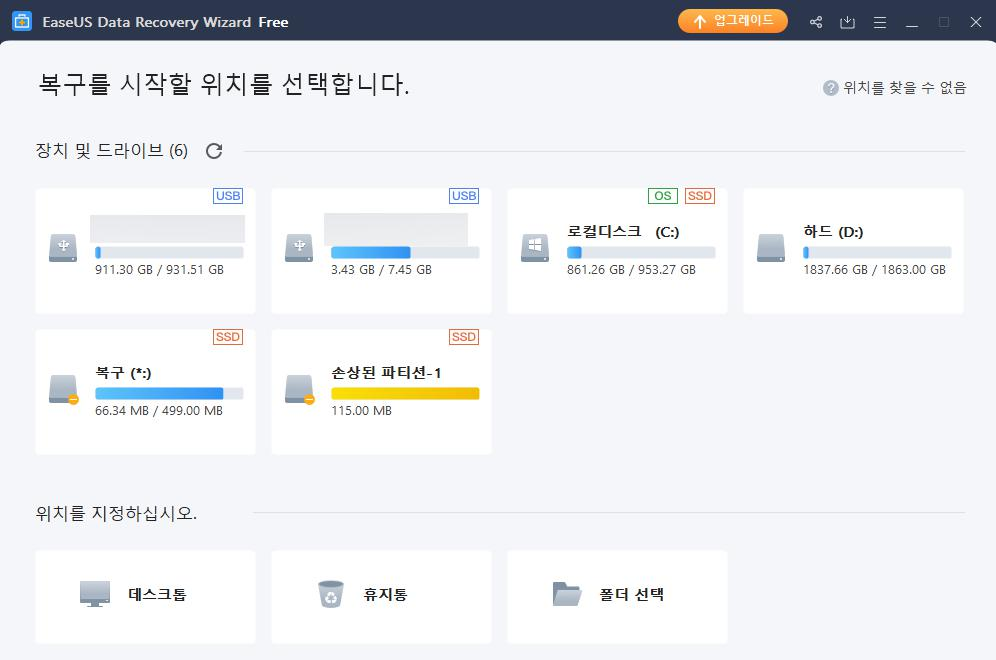996x660 pixels.
Task: Refresh the devices and drives list
Action: [214, 151]
